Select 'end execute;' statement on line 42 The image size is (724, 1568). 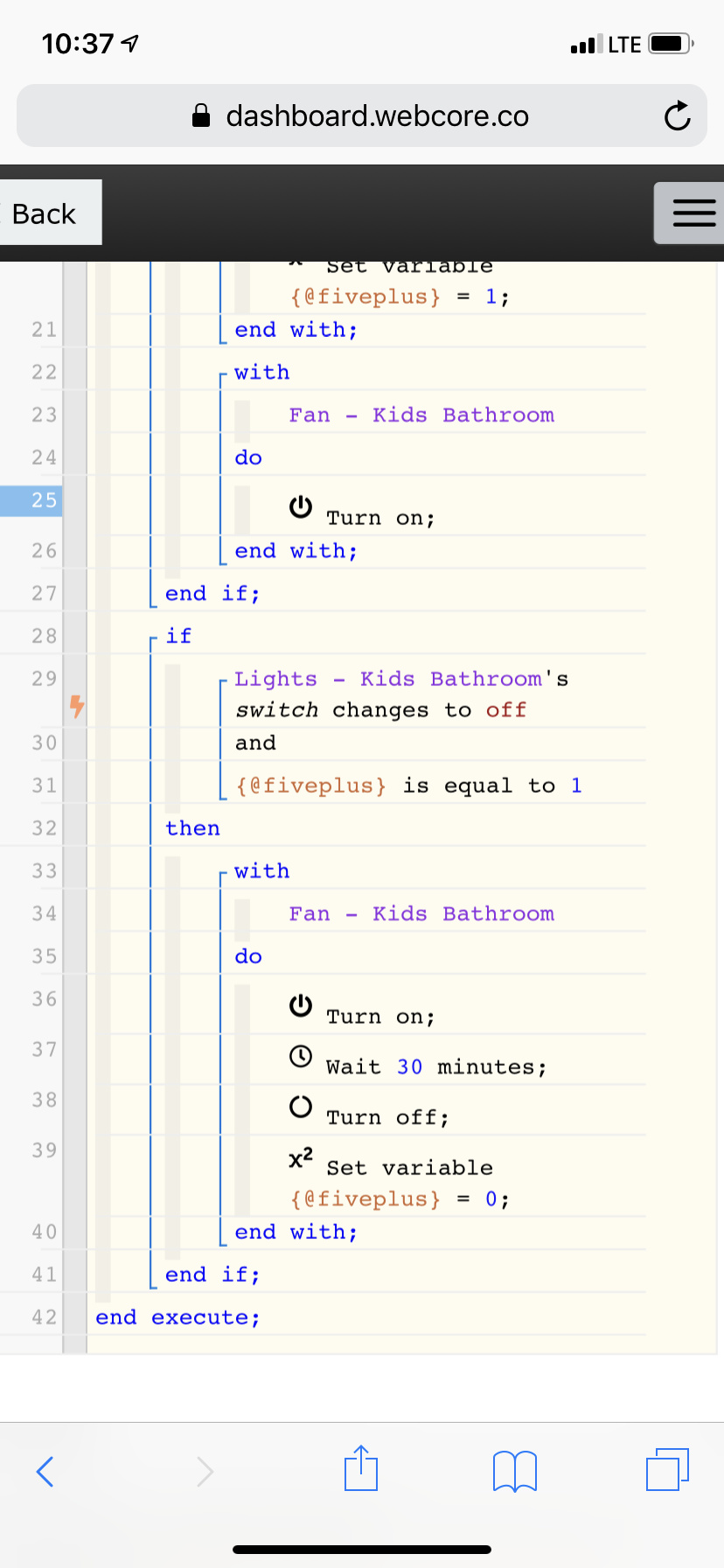click(178, 1317)
